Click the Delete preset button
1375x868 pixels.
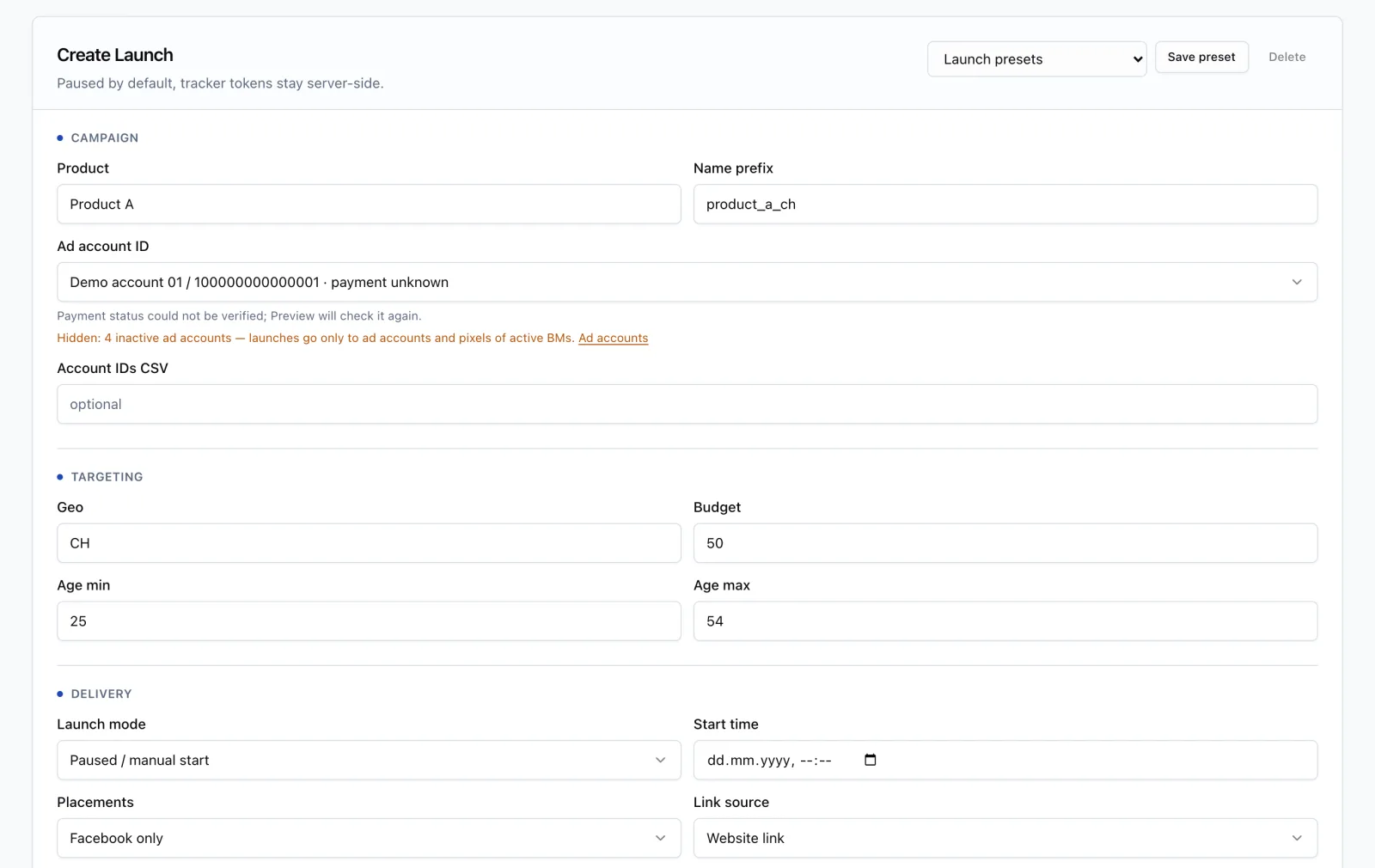click(1286, 58)
